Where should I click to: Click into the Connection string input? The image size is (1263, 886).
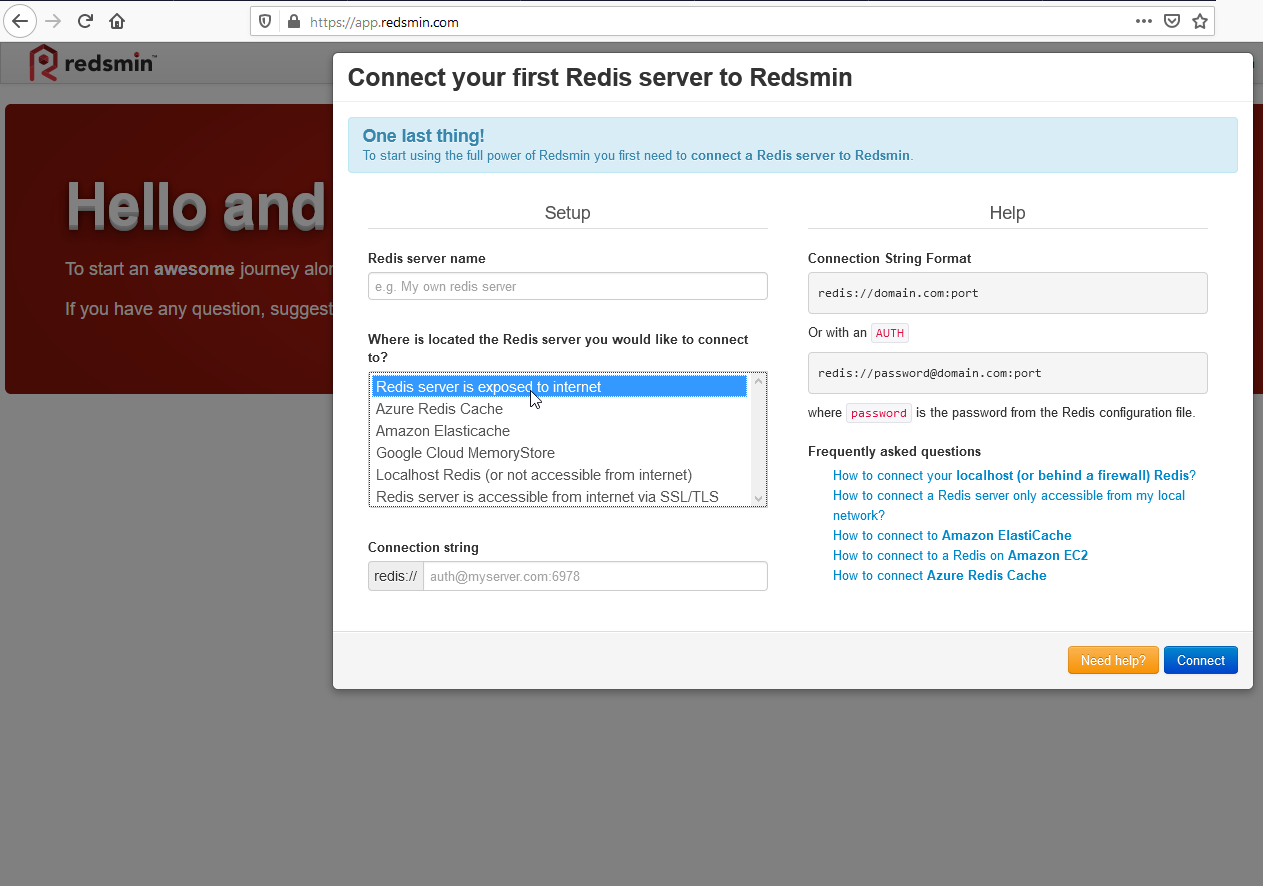pyautogui.click(x=595, y=576)
